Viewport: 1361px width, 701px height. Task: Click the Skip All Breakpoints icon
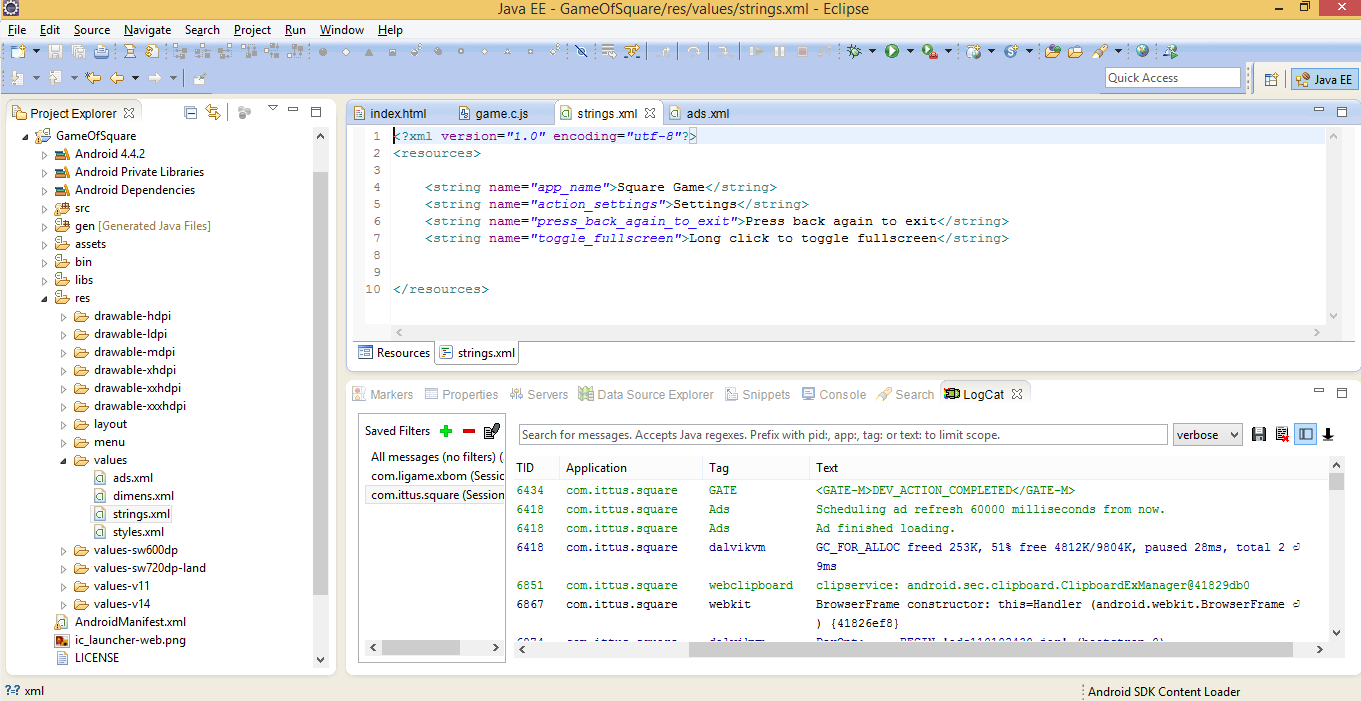(x=581, y=51)
